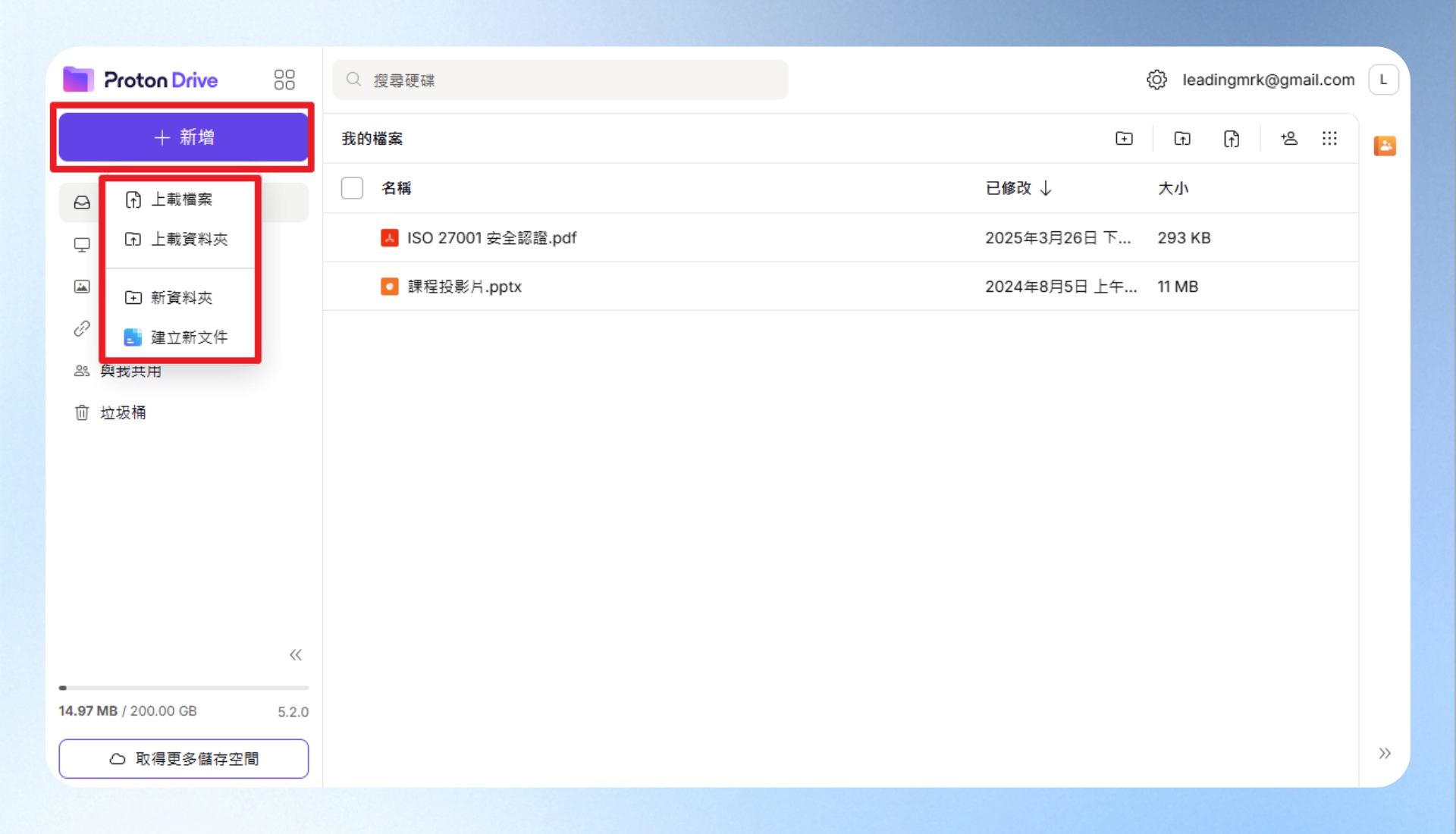Image resolution: width=1456 pixels, height=834 pixels.
Task: Select the ISO 27001 安全認證.pdf file name
Action: (x=492, y=238)
